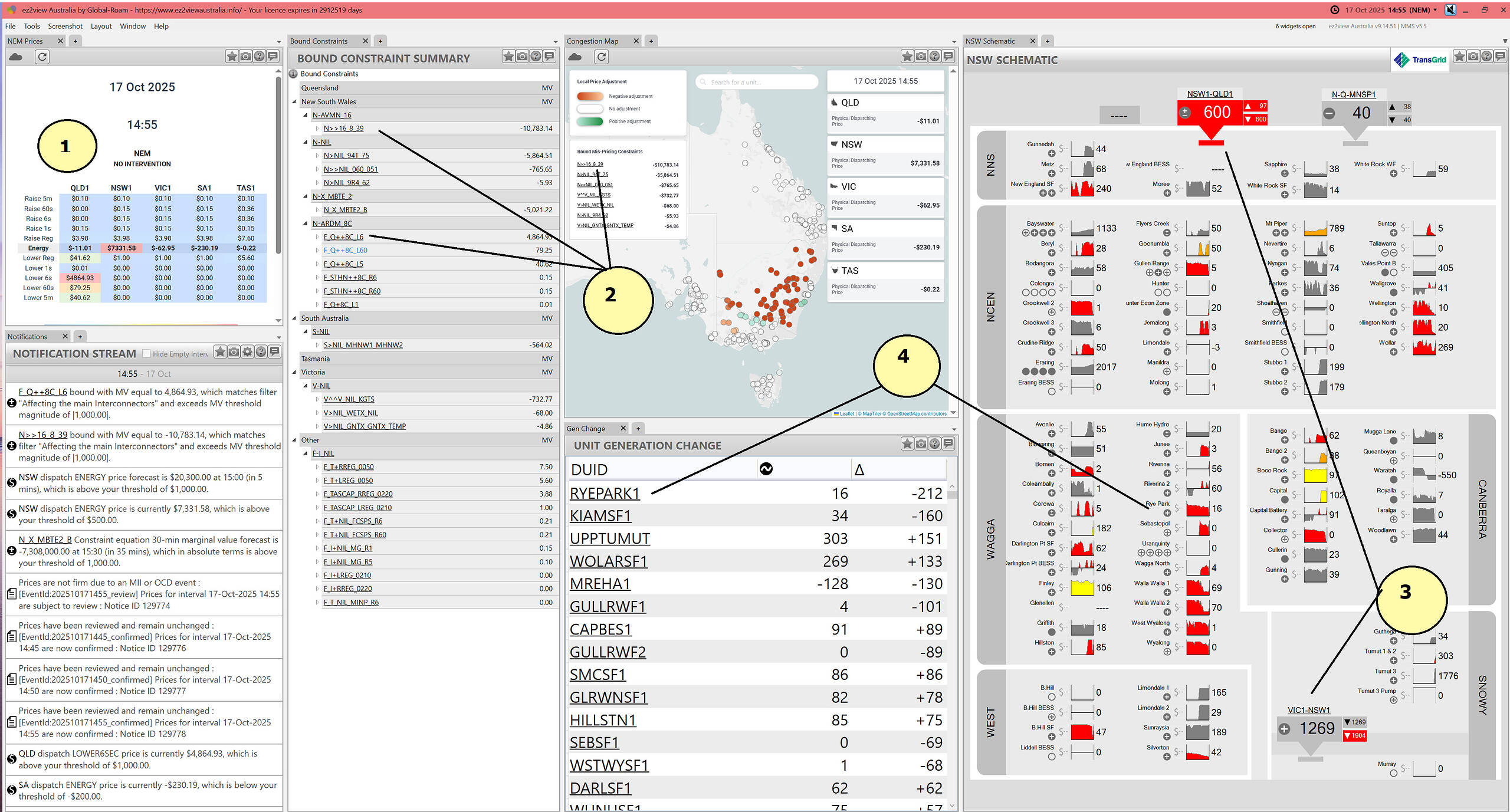
Task: Refresh the NEM Prices widget
Action: tap(42, 57)
